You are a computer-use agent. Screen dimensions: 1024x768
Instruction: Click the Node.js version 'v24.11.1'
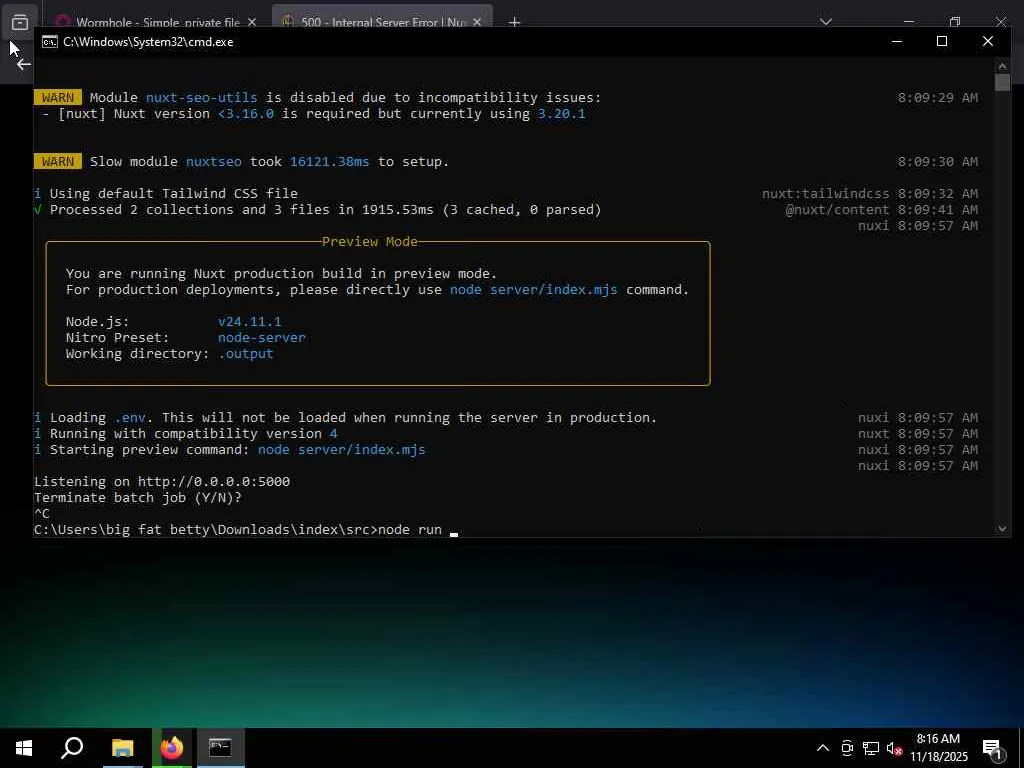(x=249, y=321)
